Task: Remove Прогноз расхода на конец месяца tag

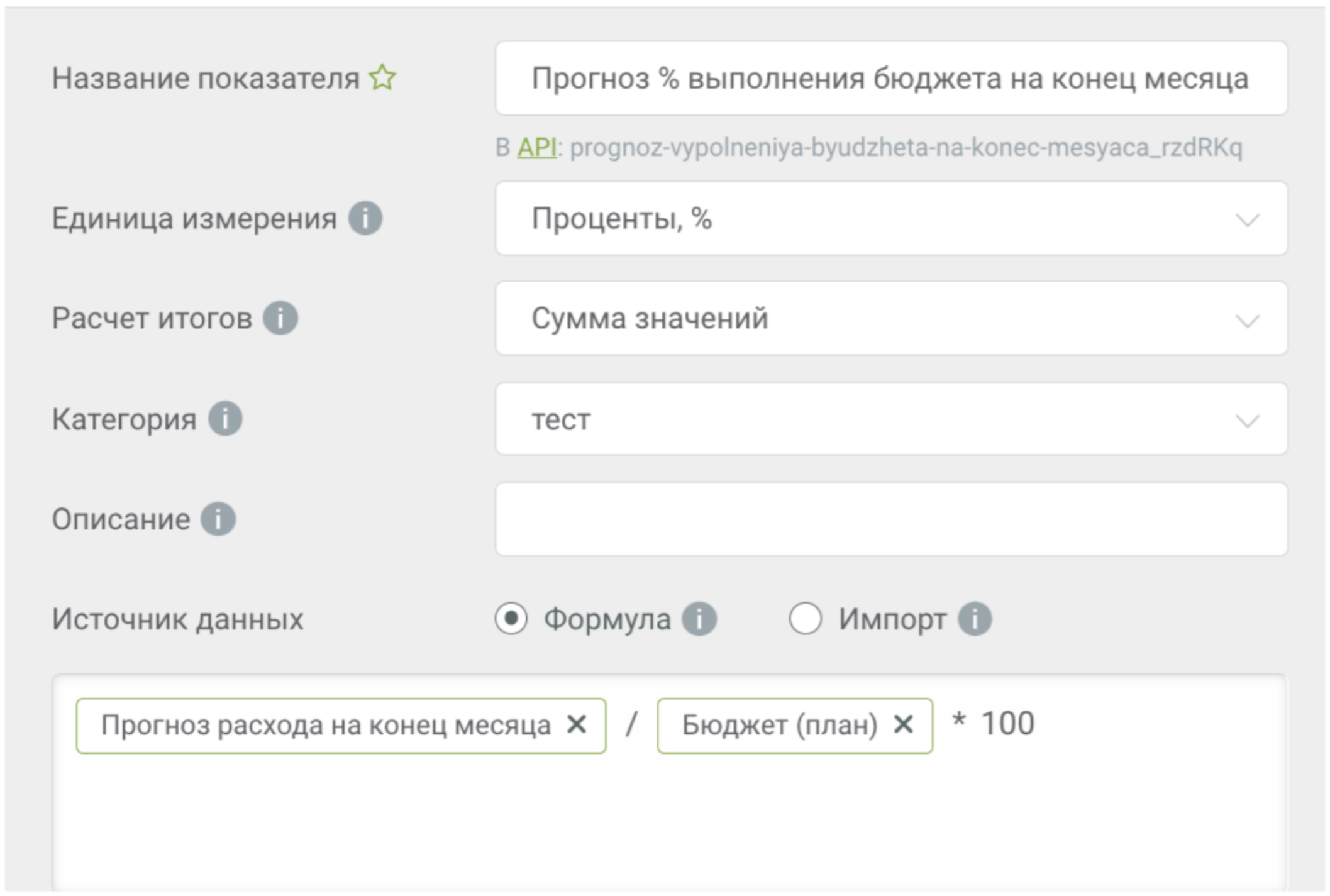Action: [577, 724]
